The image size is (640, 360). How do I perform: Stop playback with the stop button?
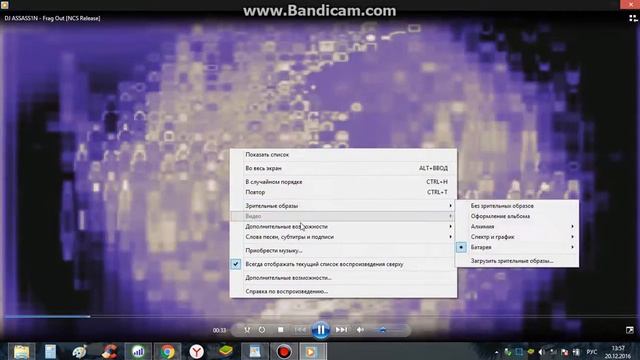[x=280, y=329]
